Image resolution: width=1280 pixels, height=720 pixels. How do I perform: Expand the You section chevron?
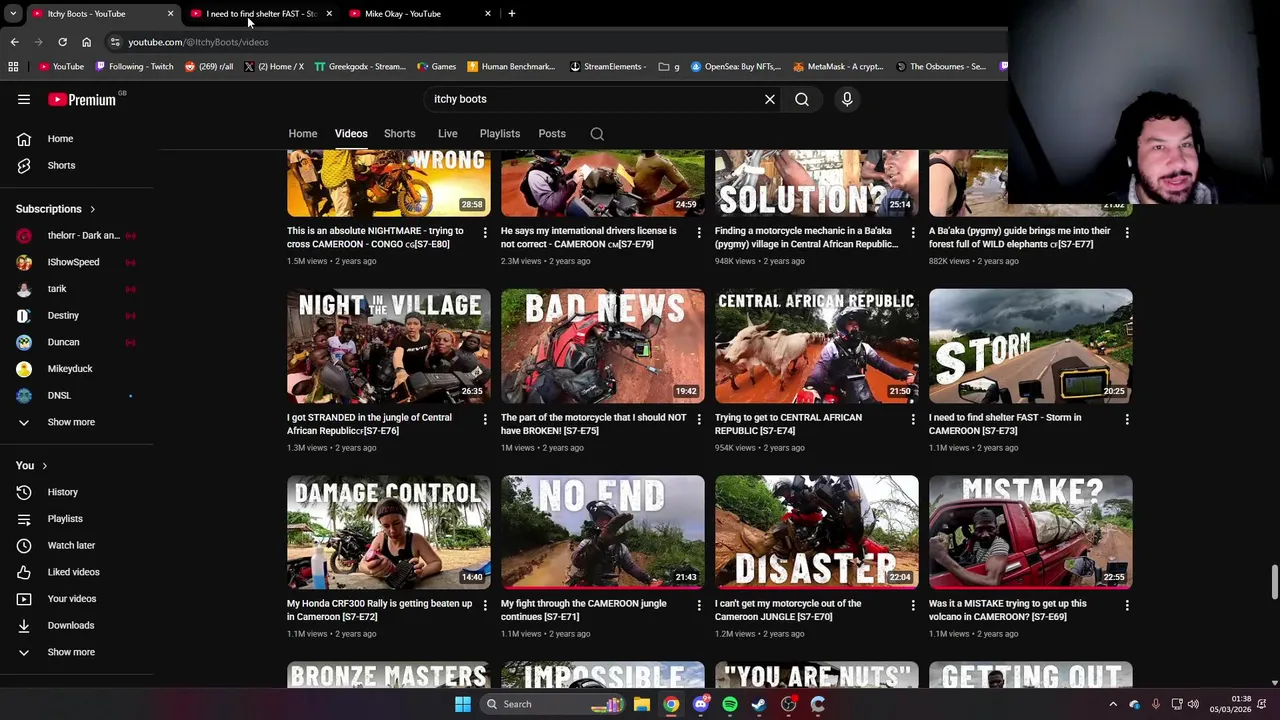coord(44,466)
